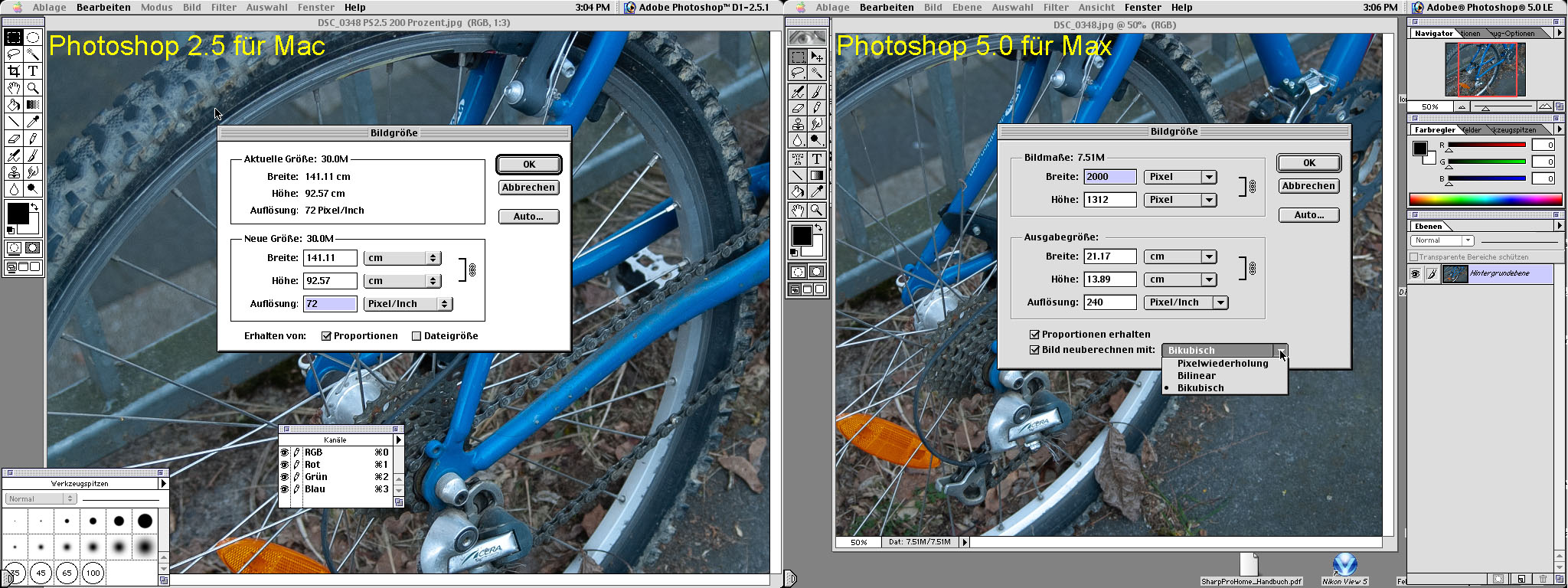The height and width of the screenshot is (588, 1568).
Task: Choose the Type tool in Photoshop 2.5 toolbox
Action: pyautogui.click(x=33, y=70)
